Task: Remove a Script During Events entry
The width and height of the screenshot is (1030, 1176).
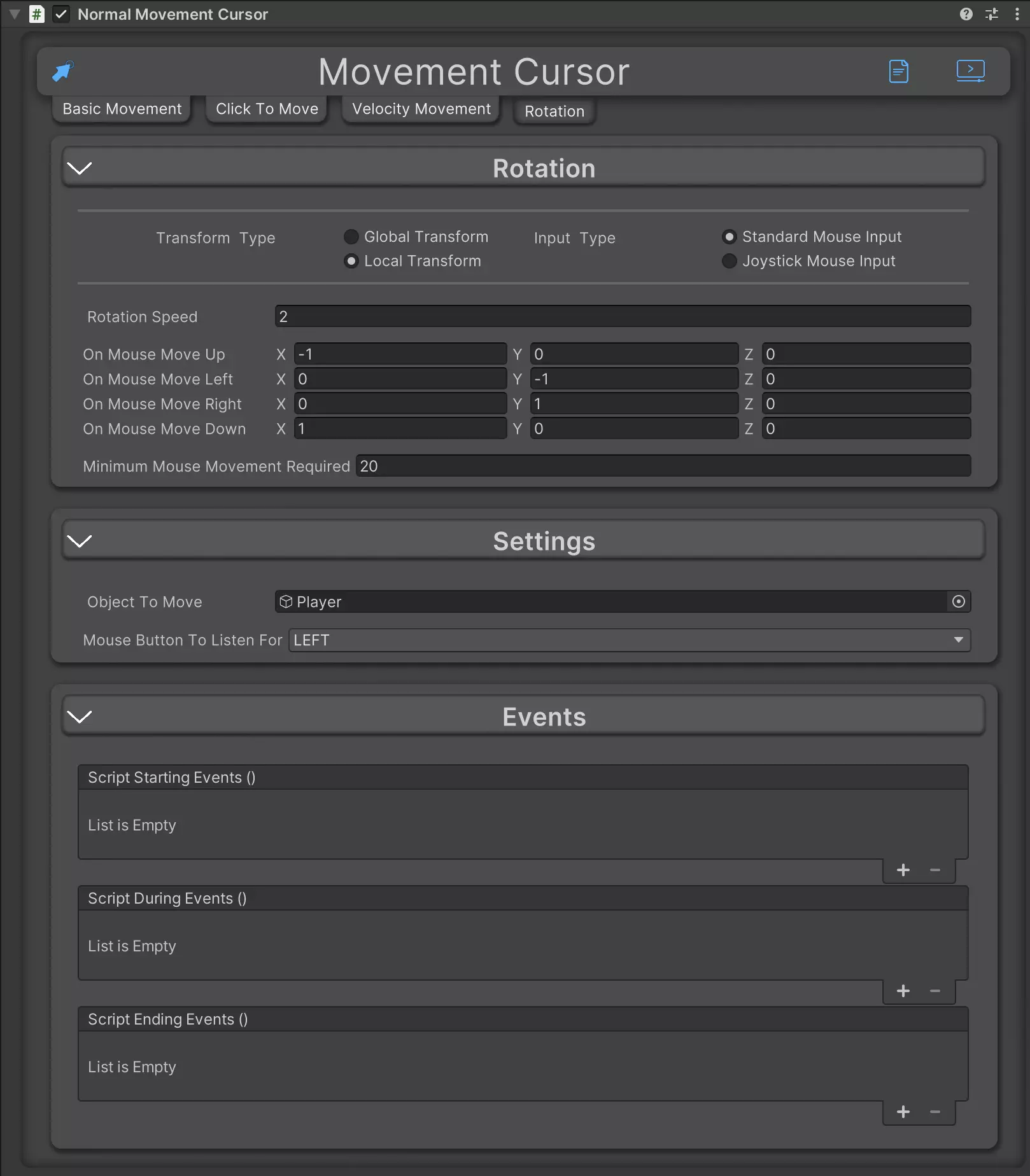Action: pyautogui.click(x=935, y=991)
